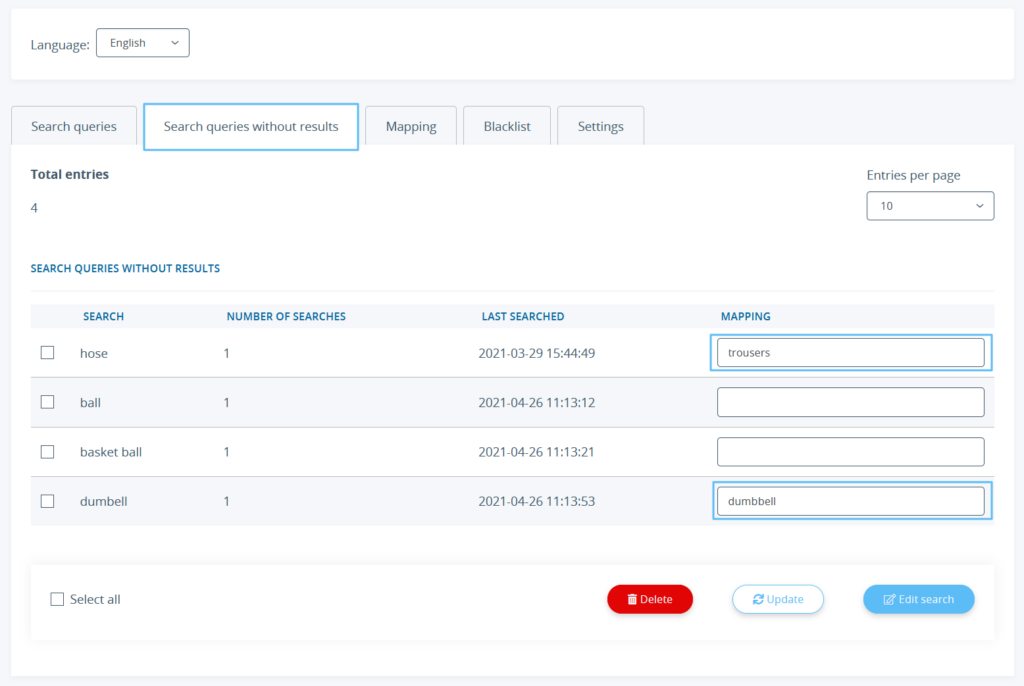Click the mapping field containing trousers
Viewport: 1024px width, 686px height.
point(850,352)
